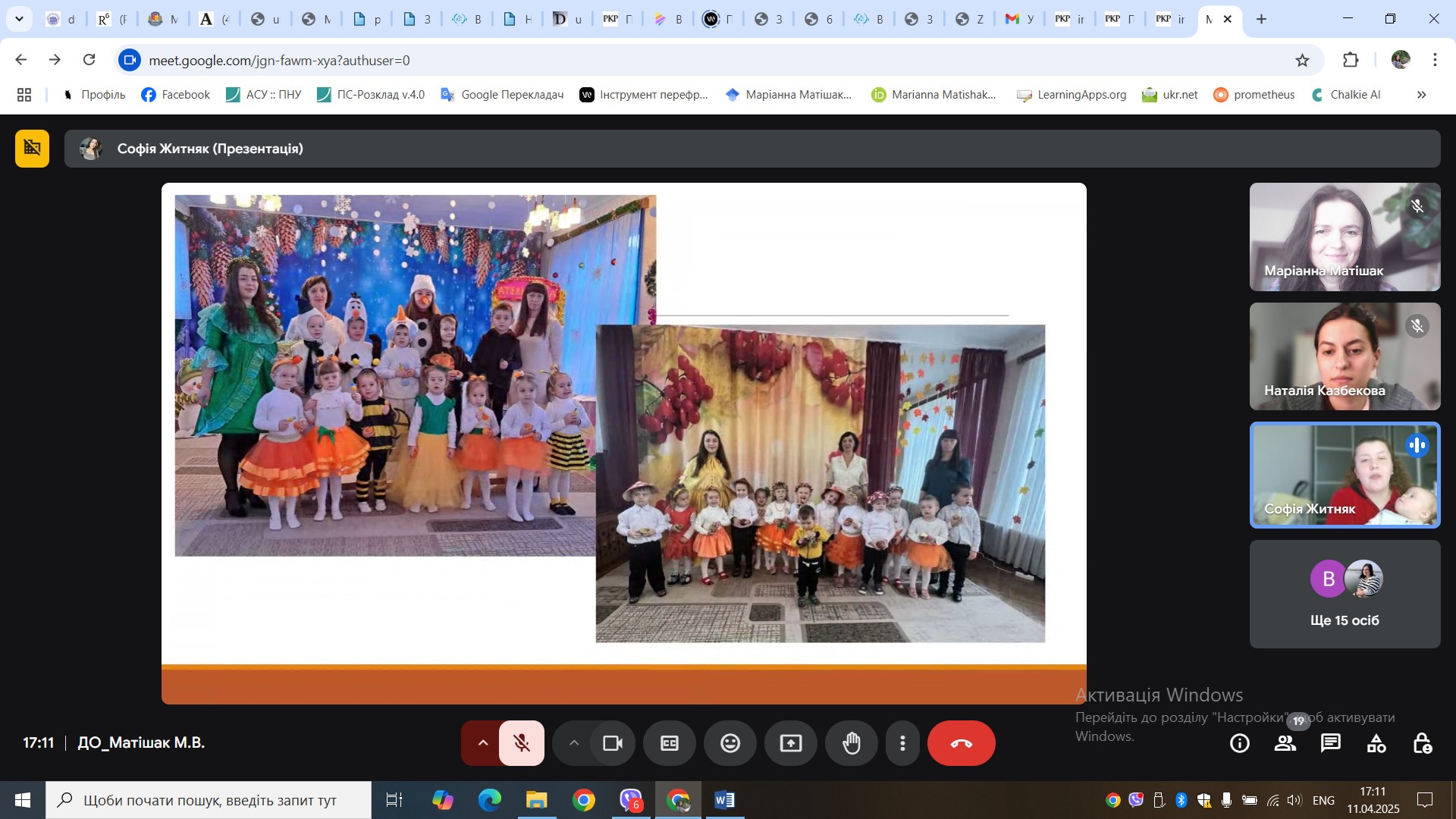Toggle the muted microphone button
The height and width of the screenshot is (819, 1456).
coord(522,743)
